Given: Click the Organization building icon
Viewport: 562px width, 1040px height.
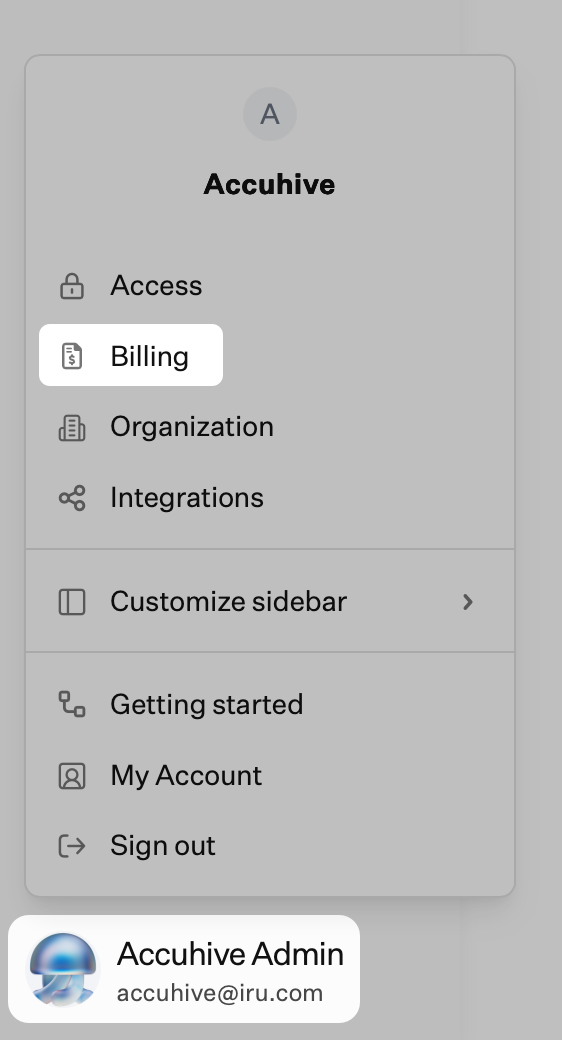Looking at the screenshot, I should (x=72, y=428).
